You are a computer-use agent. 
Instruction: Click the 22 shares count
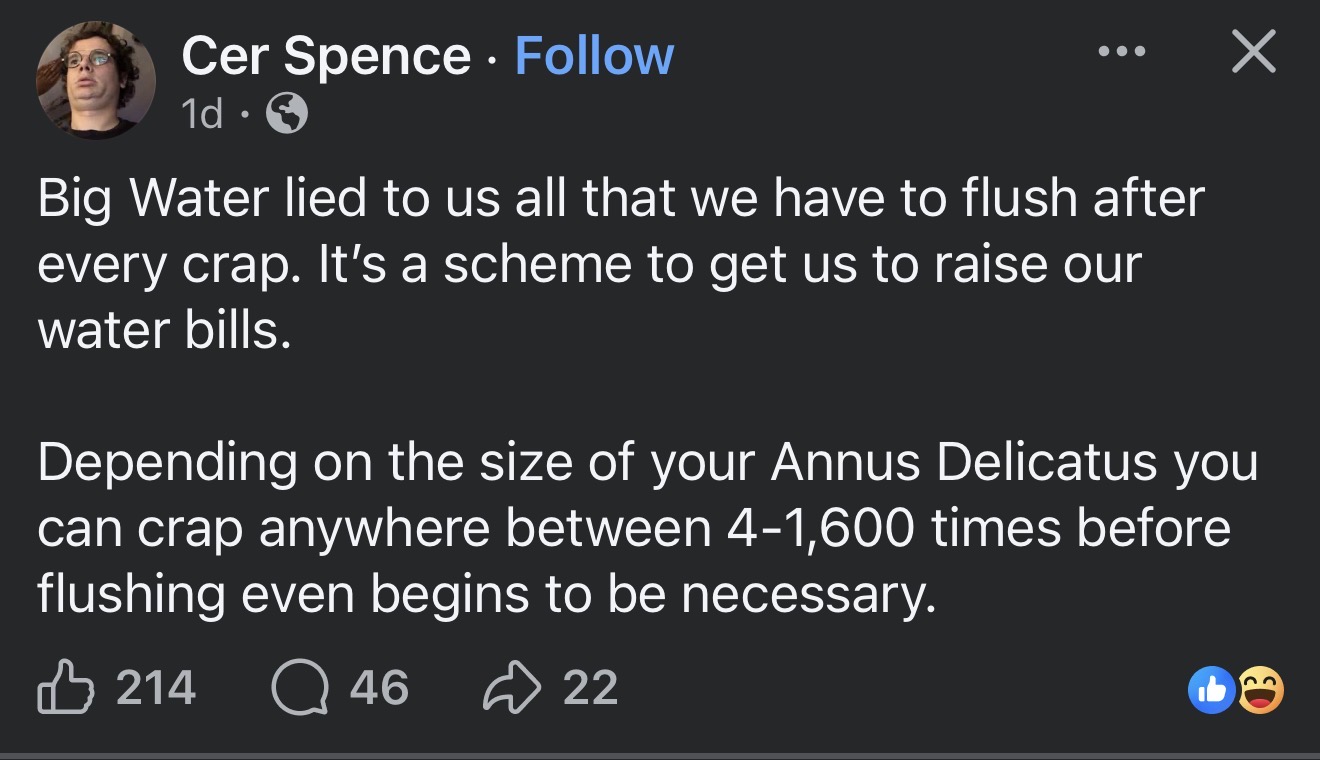[x=590, y=689]
